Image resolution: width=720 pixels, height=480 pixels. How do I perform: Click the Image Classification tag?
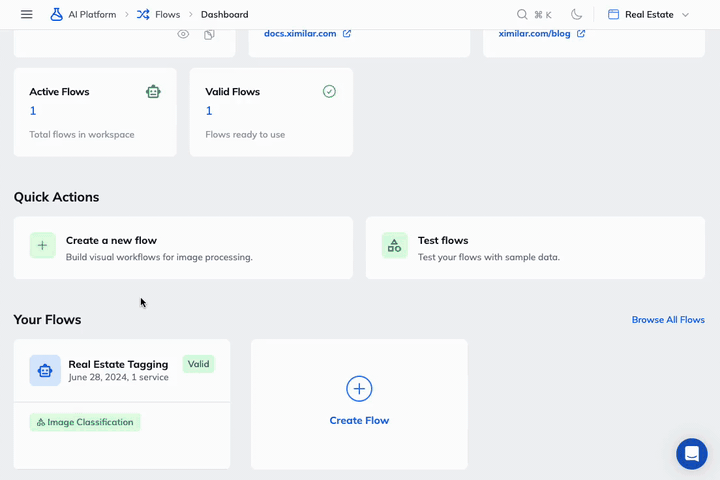(x=85, y=422)
